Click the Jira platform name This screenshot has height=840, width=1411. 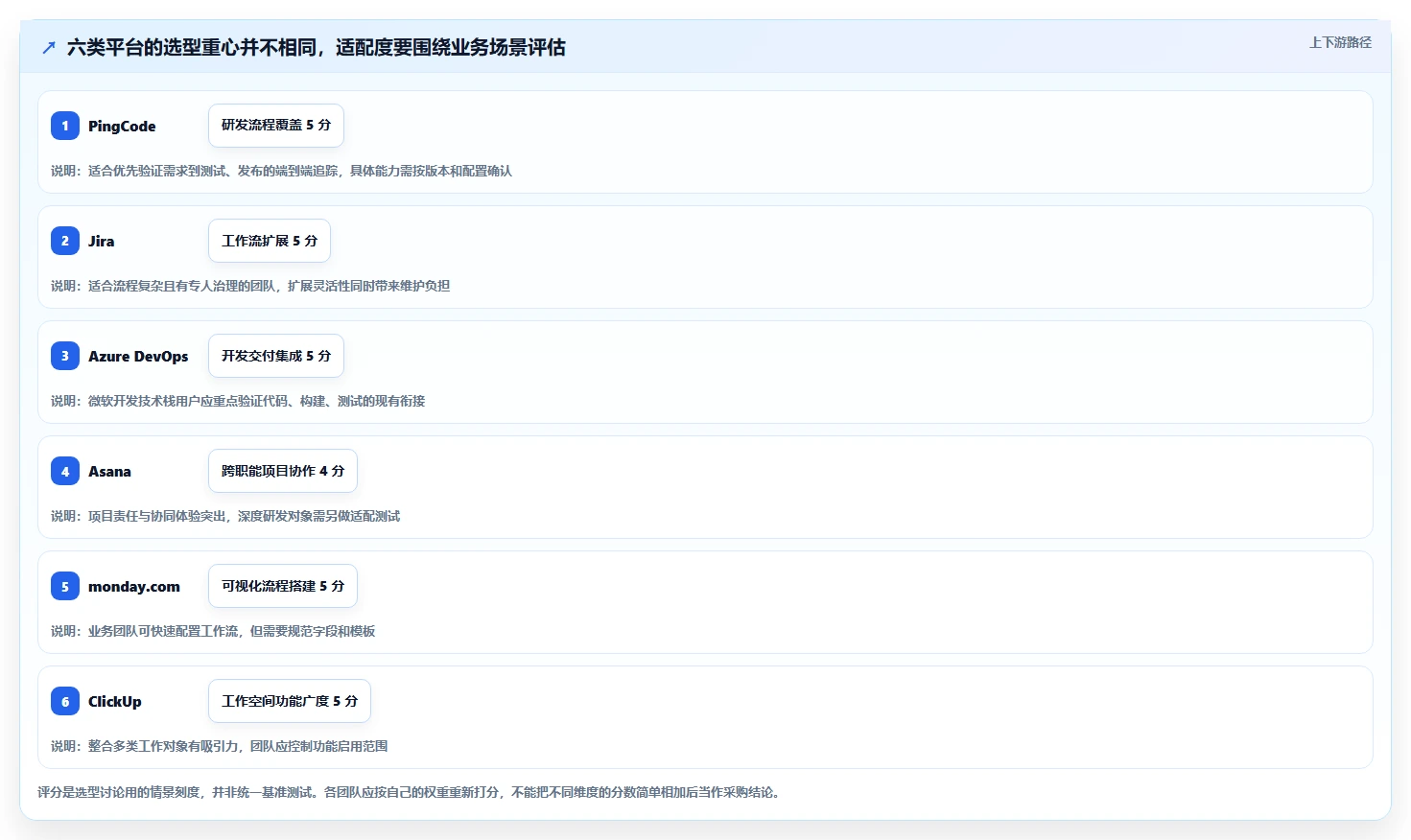[x=101, y=241]
